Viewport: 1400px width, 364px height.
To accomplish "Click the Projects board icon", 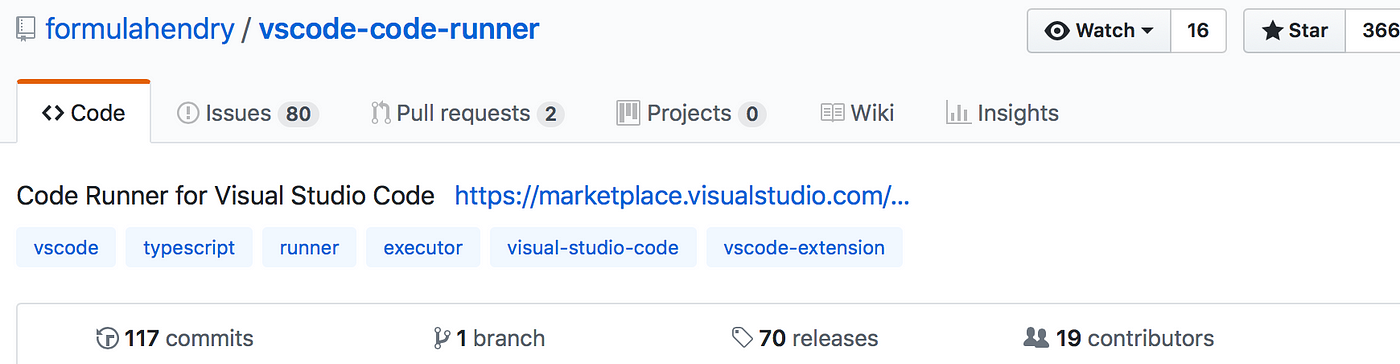I will pos(628,113).
